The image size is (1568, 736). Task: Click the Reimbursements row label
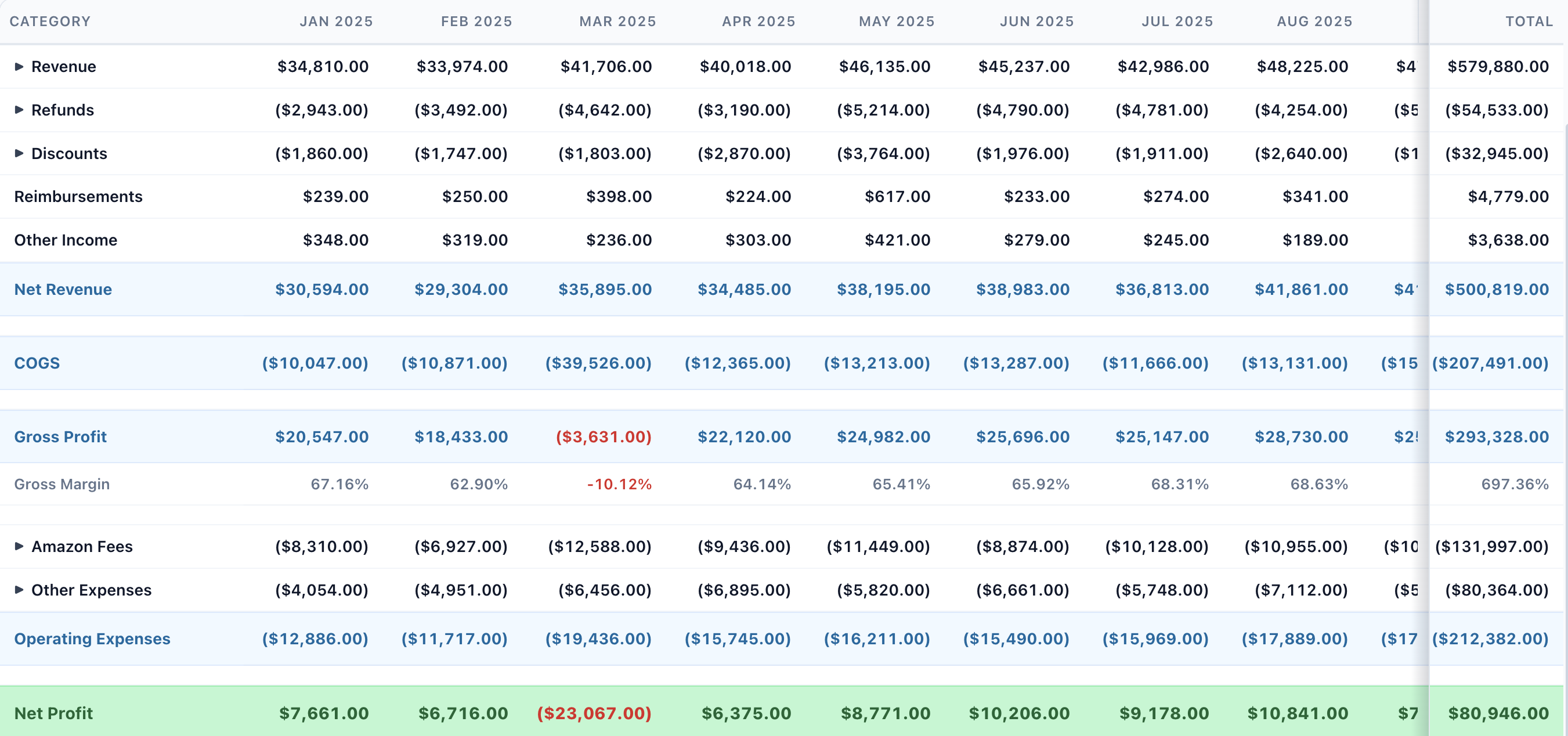pyautogui.click(x=78, y=196)
